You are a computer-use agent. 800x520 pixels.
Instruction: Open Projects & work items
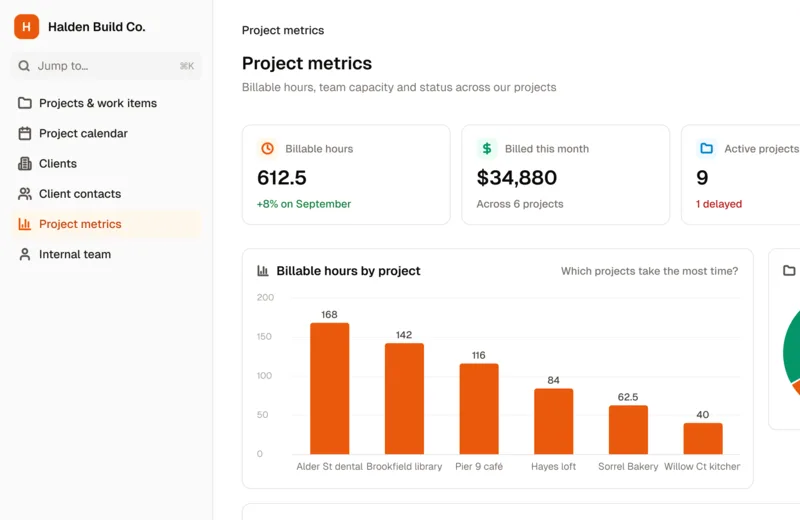pos(106,103)
